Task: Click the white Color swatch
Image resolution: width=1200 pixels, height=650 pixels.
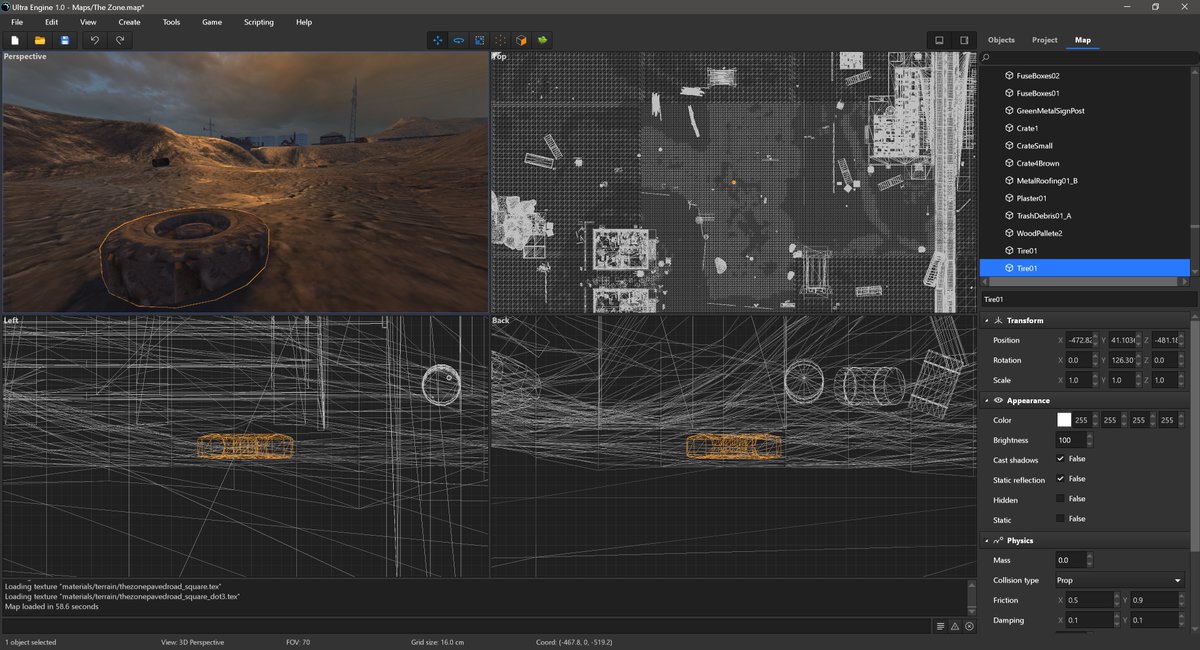Action: [1064, 420]
